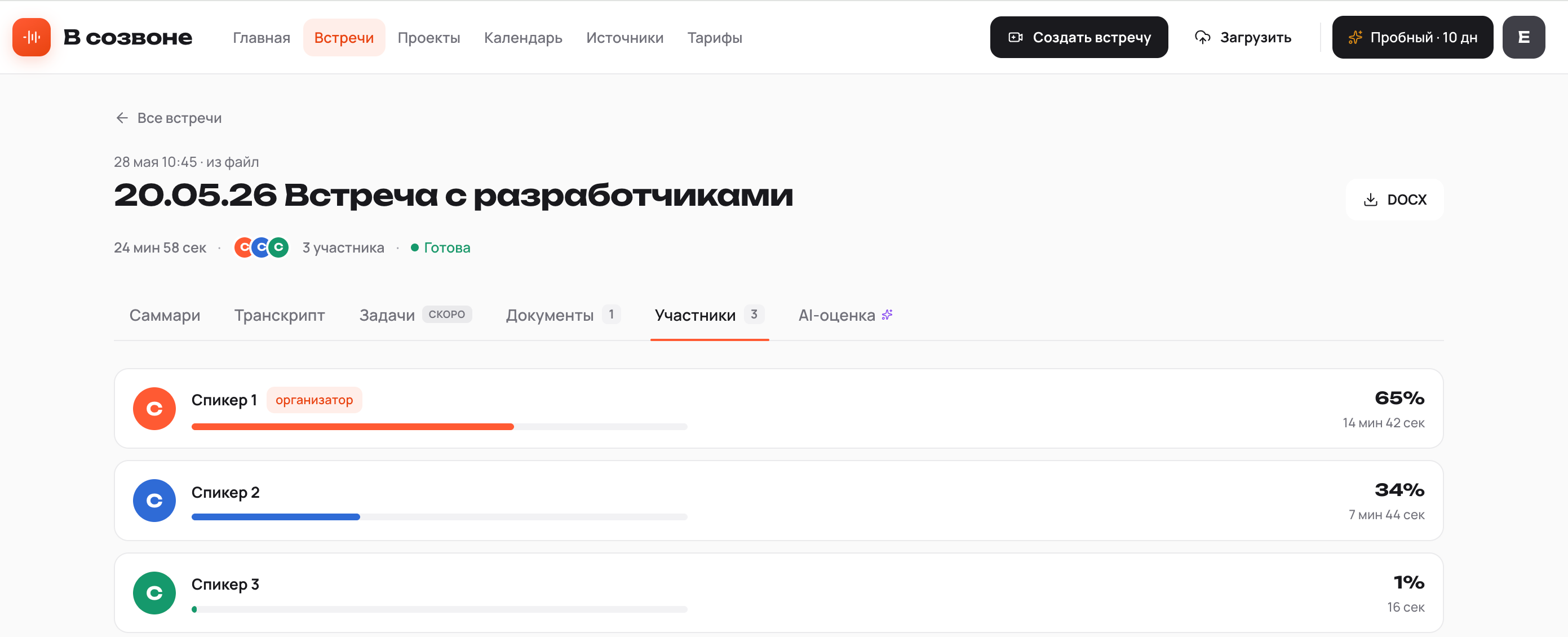Click the СКОРО badge on Задачи
This screenshot has width=1568, height=637.
(447, 314)
